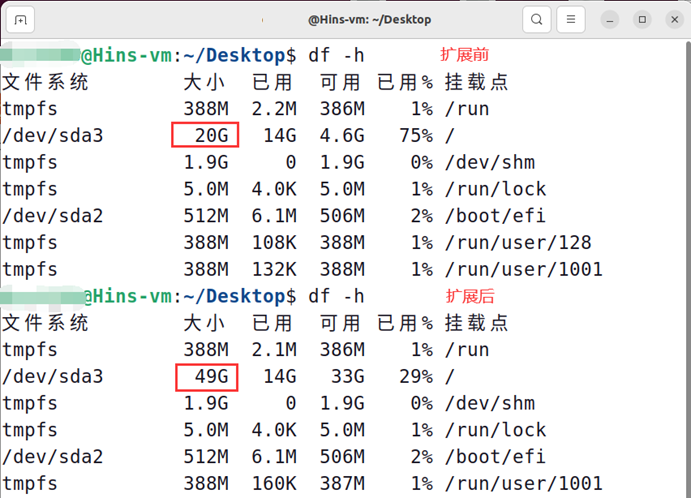Click the '108K' used value

point(274,242)
